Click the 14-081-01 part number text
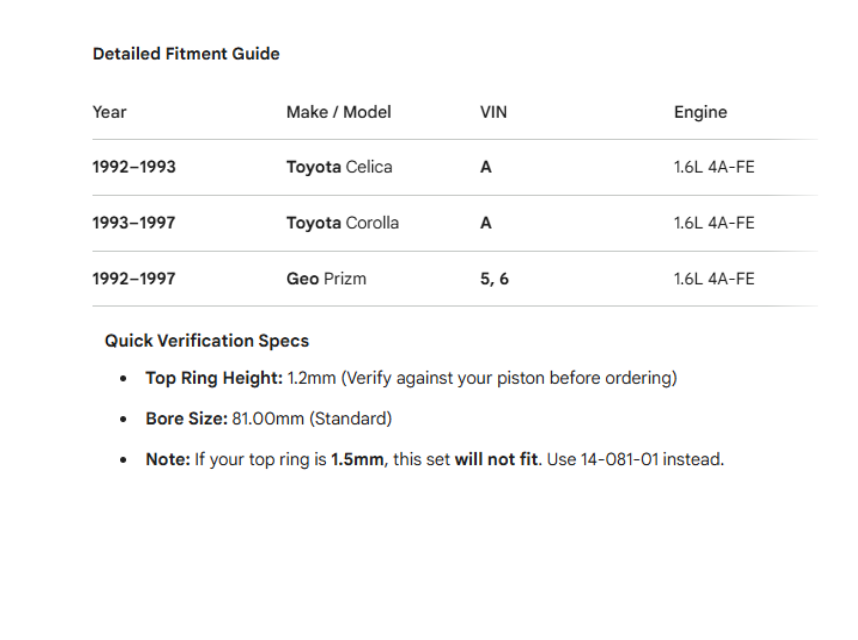Screen dimensions: 858x640 pyautogui.click(x=619, y=459)
